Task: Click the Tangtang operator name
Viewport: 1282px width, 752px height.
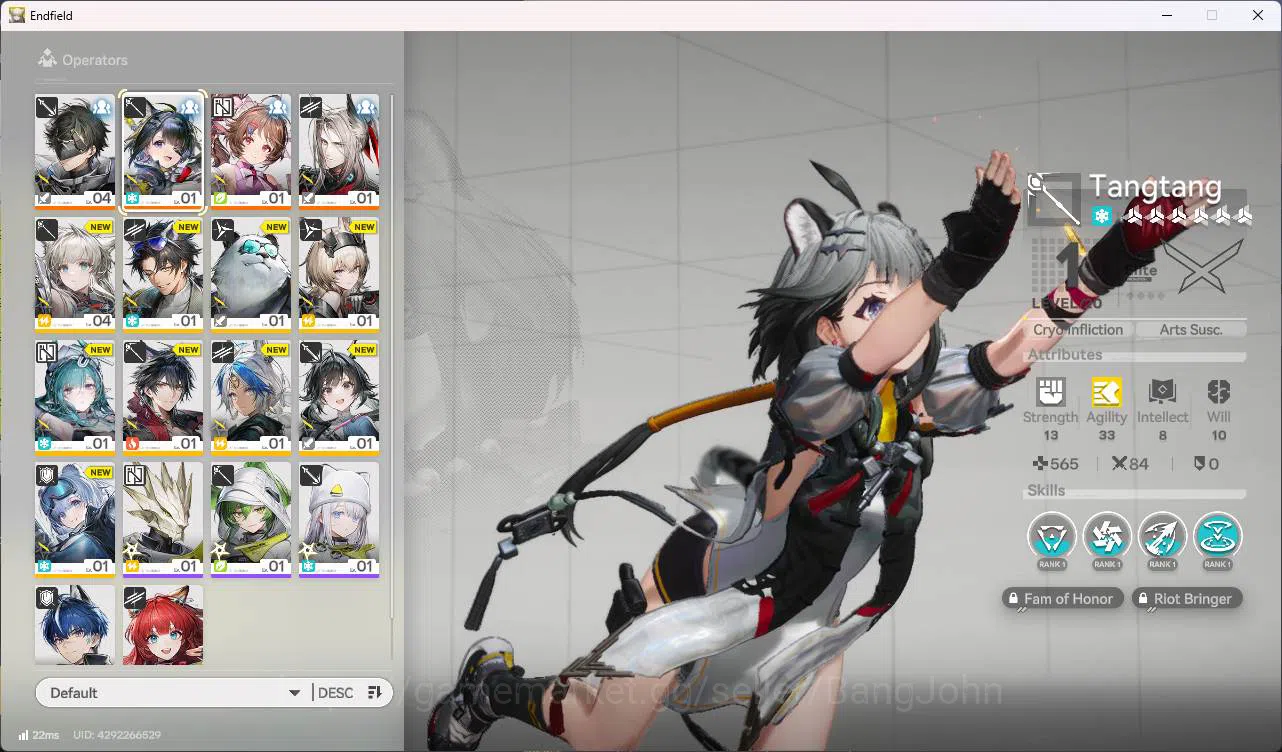Action: coord(1155,186)
